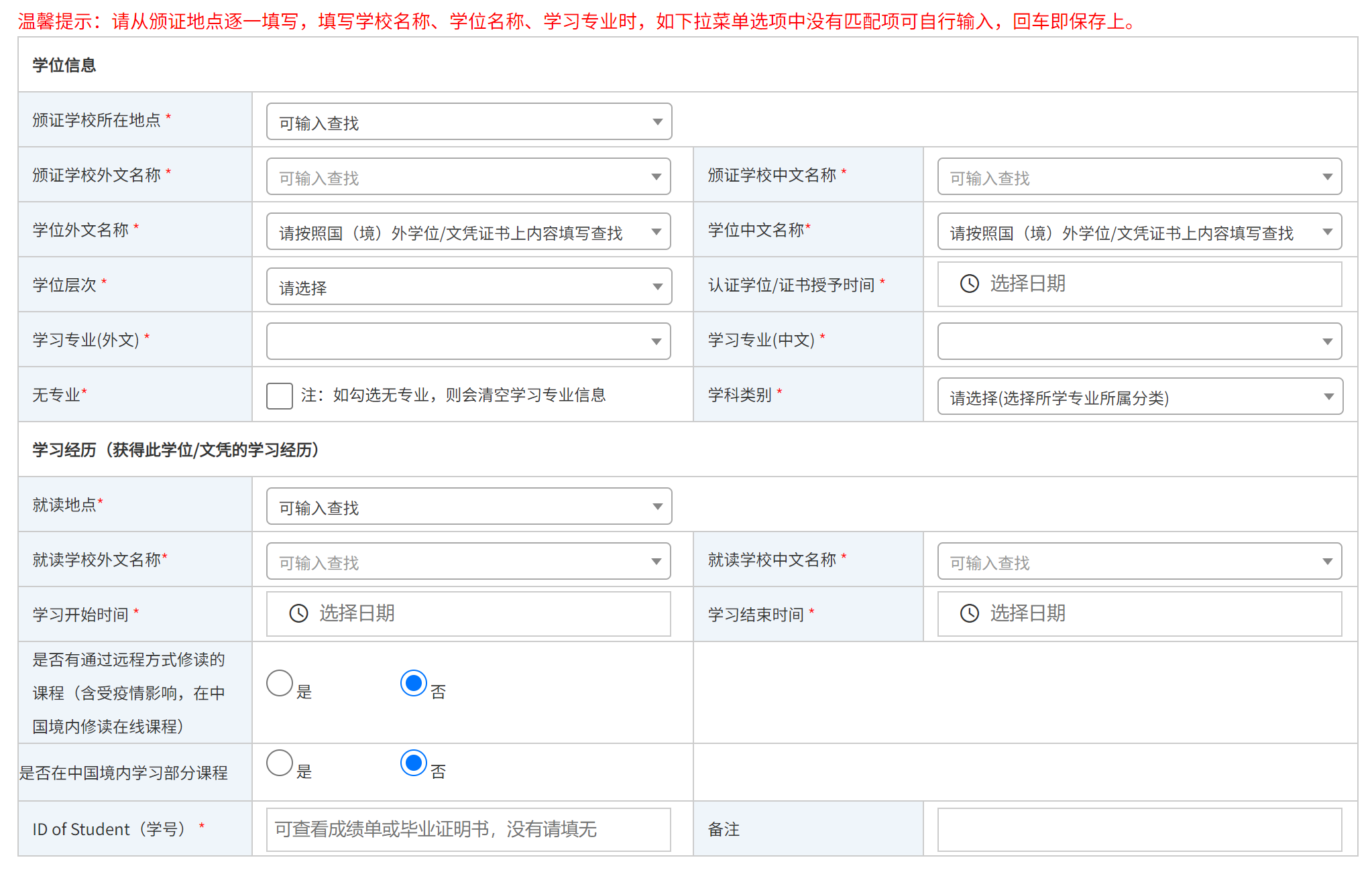Click the clock icon in 学习开始时间 field
This screenshot has width=1372, height=872.
pos(298,613)
